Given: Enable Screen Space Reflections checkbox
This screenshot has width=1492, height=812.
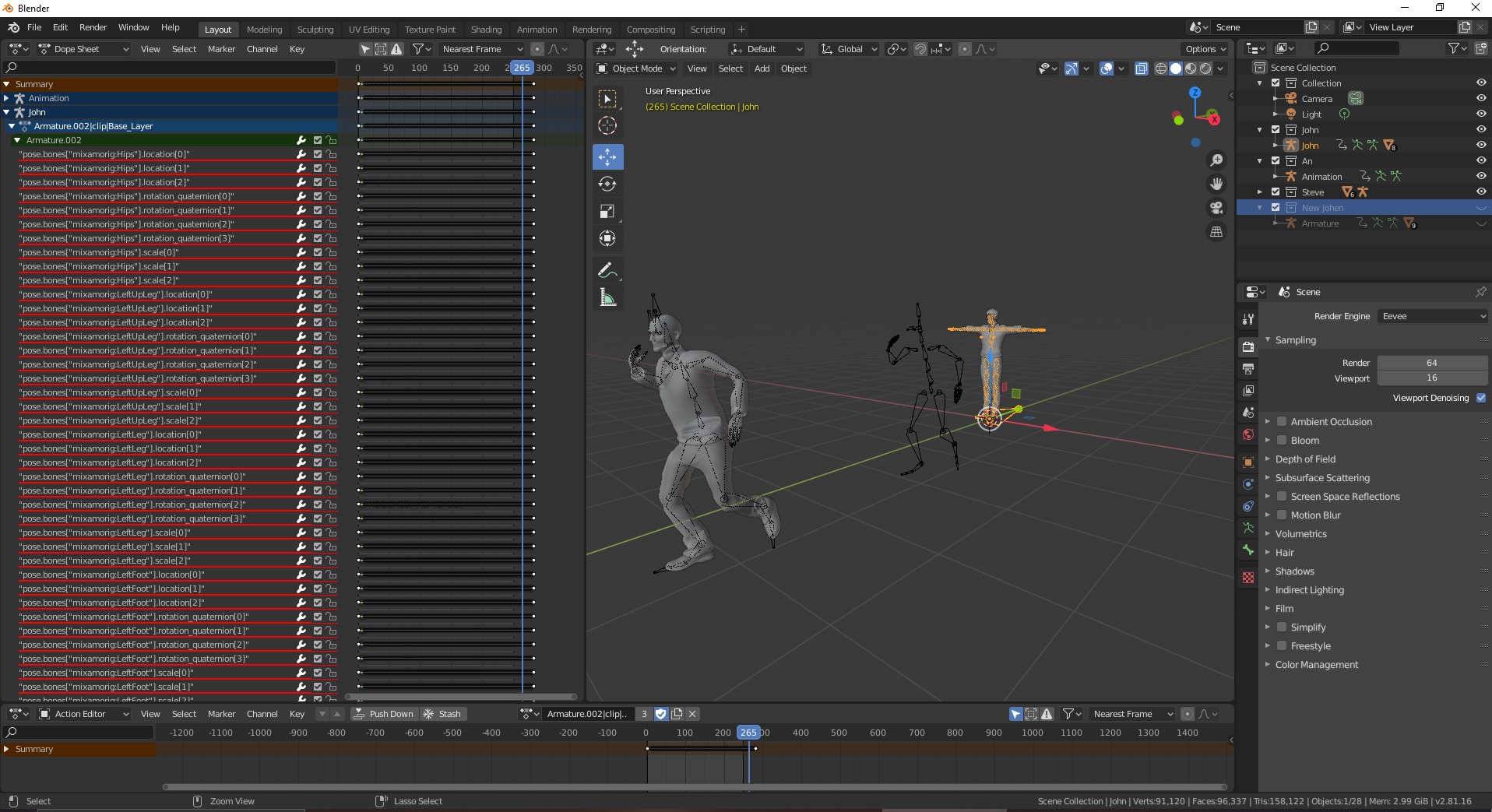Looking at the screenshot, I should [1282, 497].
